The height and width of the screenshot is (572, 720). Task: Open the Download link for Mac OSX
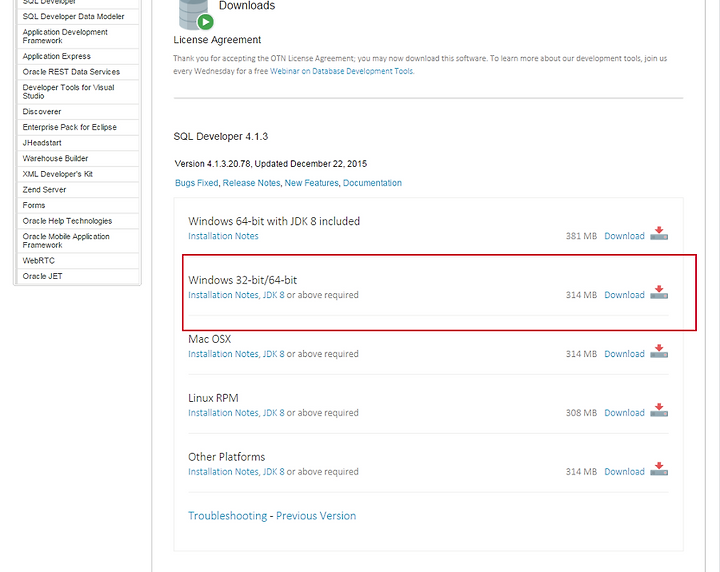tap(624, 354)
